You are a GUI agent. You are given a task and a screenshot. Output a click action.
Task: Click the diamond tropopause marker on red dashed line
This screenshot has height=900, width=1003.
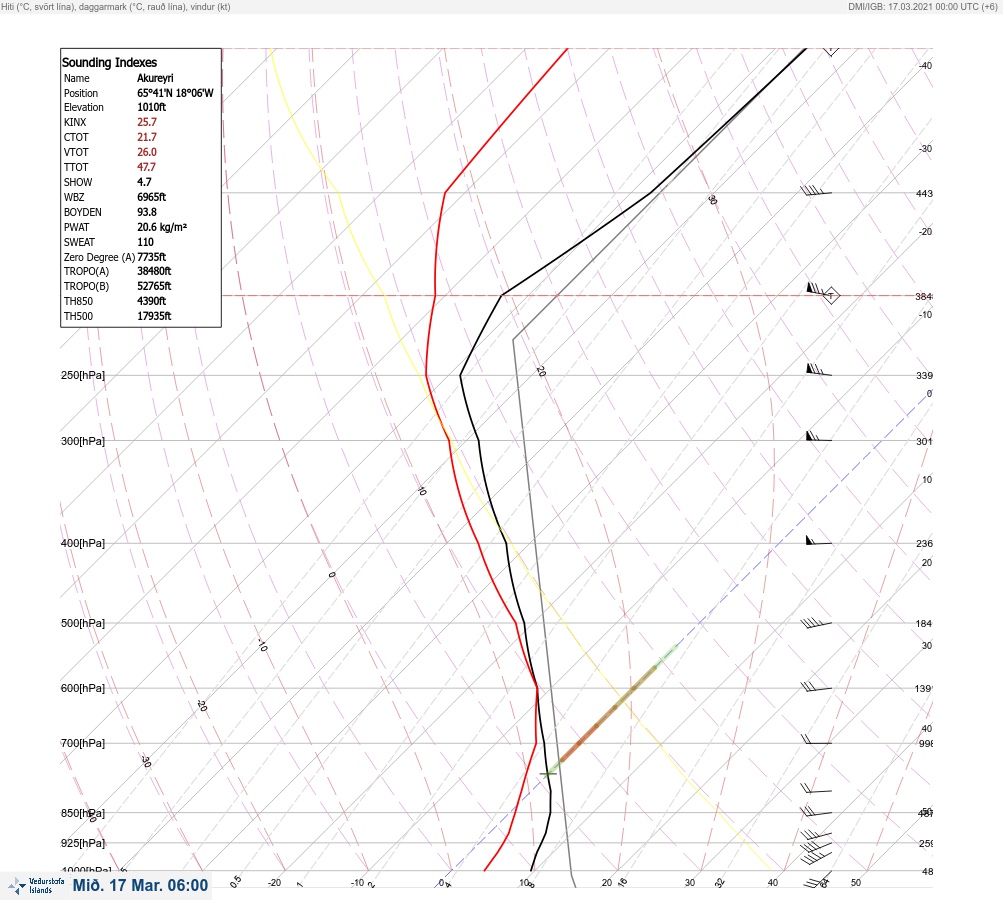tap(831, 296)
